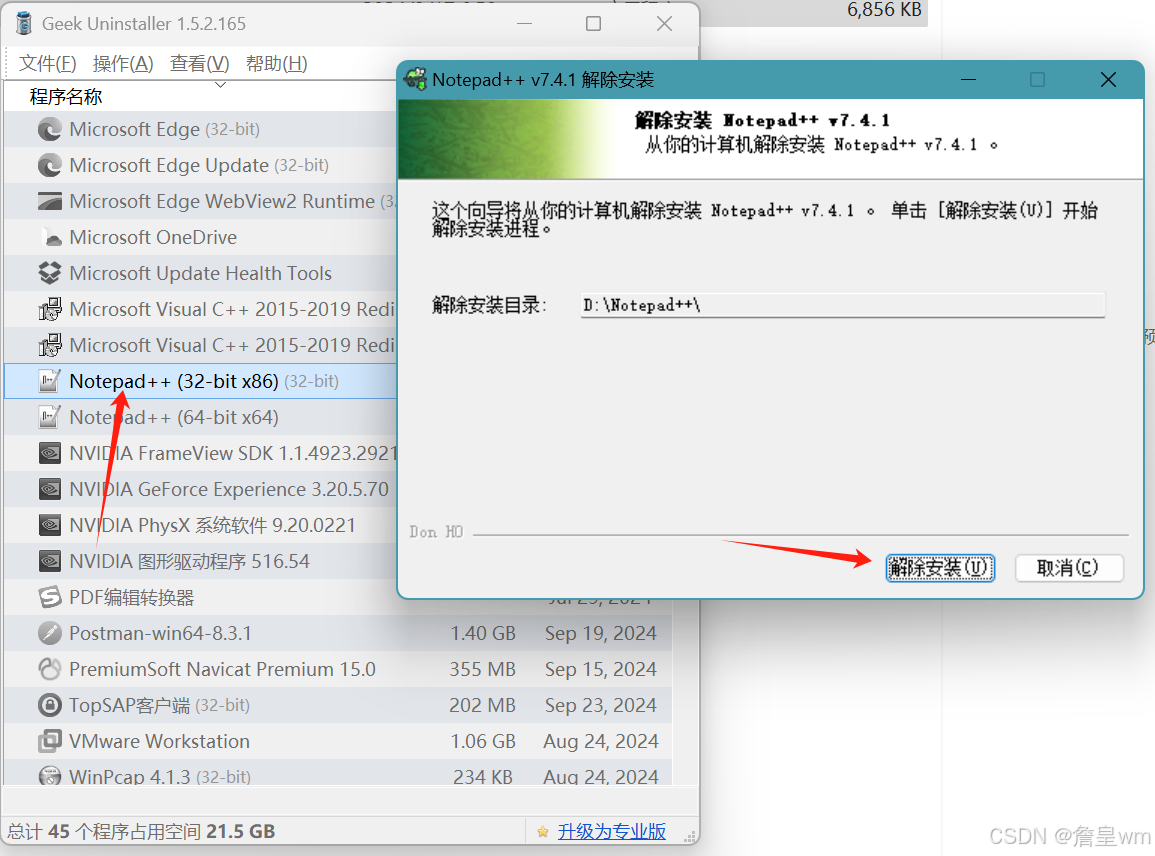The height and width of the screenshot is (856, 1155).
Task: Minimize the Notepad++ uninstall dialog
Action: 969,80
